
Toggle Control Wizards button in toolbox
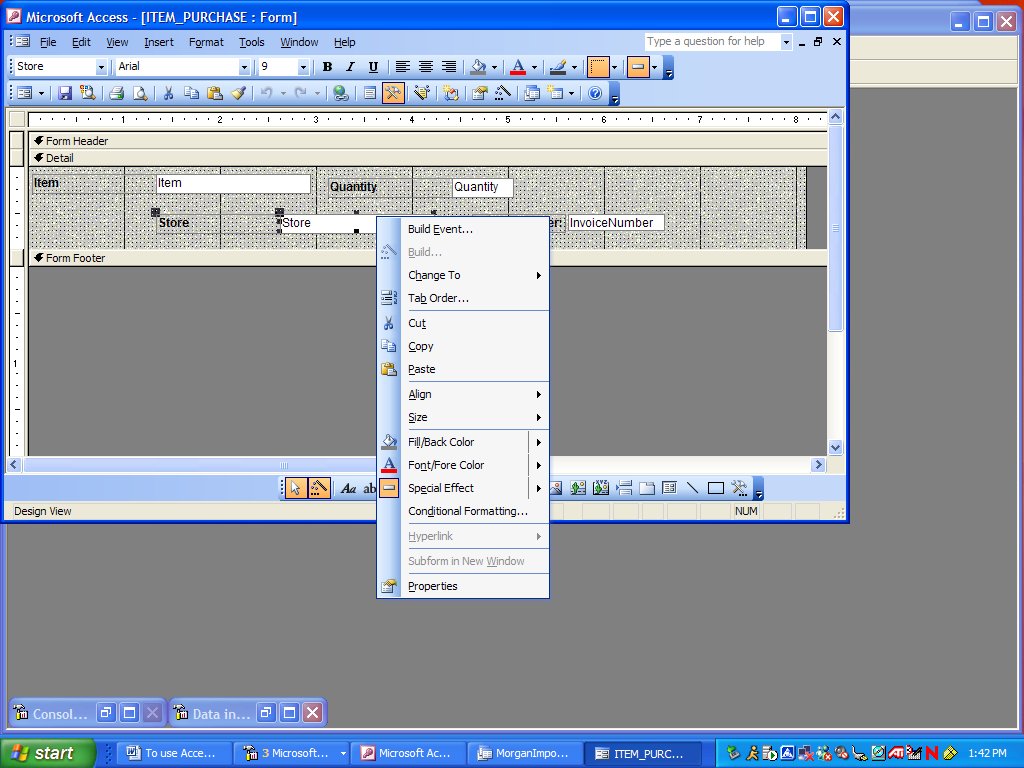point(319,489)
